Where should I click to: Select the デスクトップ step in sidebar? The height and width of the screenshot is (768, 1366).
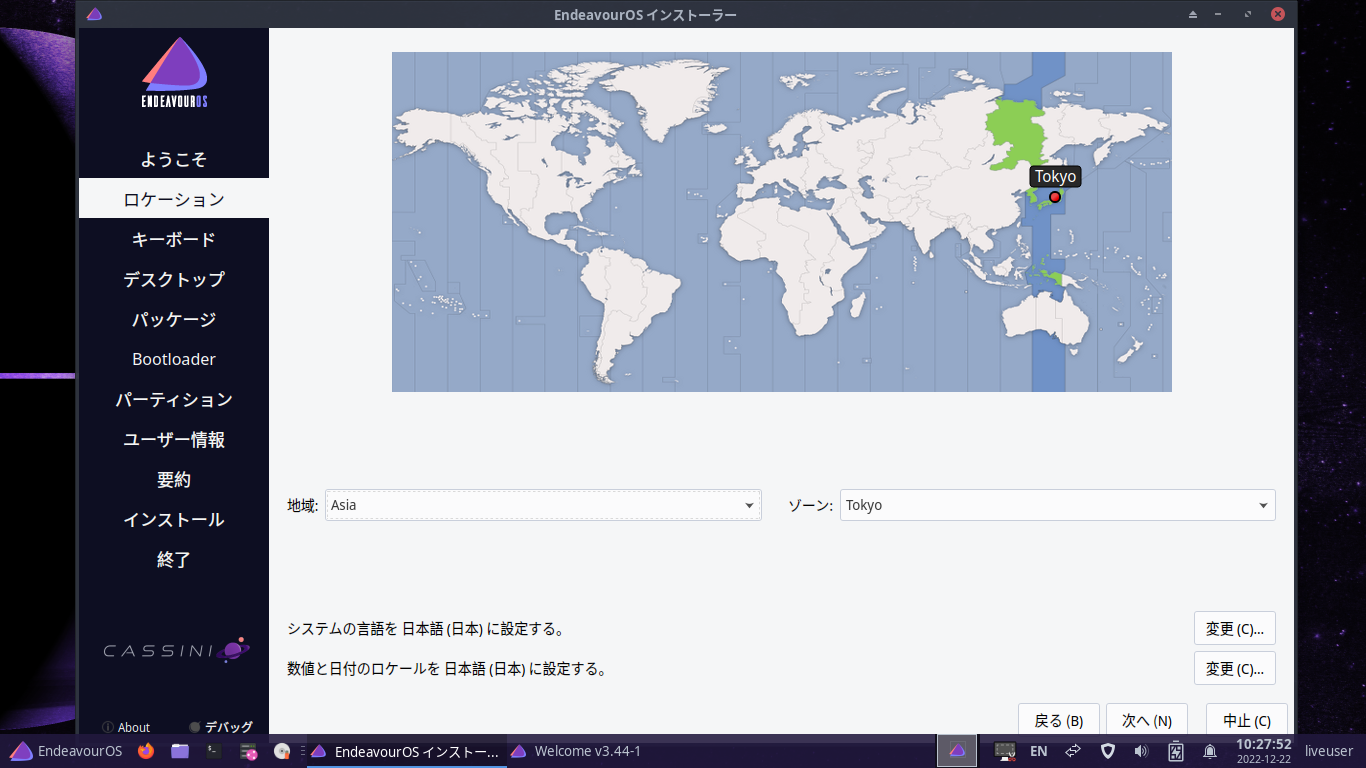coord(174,279)
